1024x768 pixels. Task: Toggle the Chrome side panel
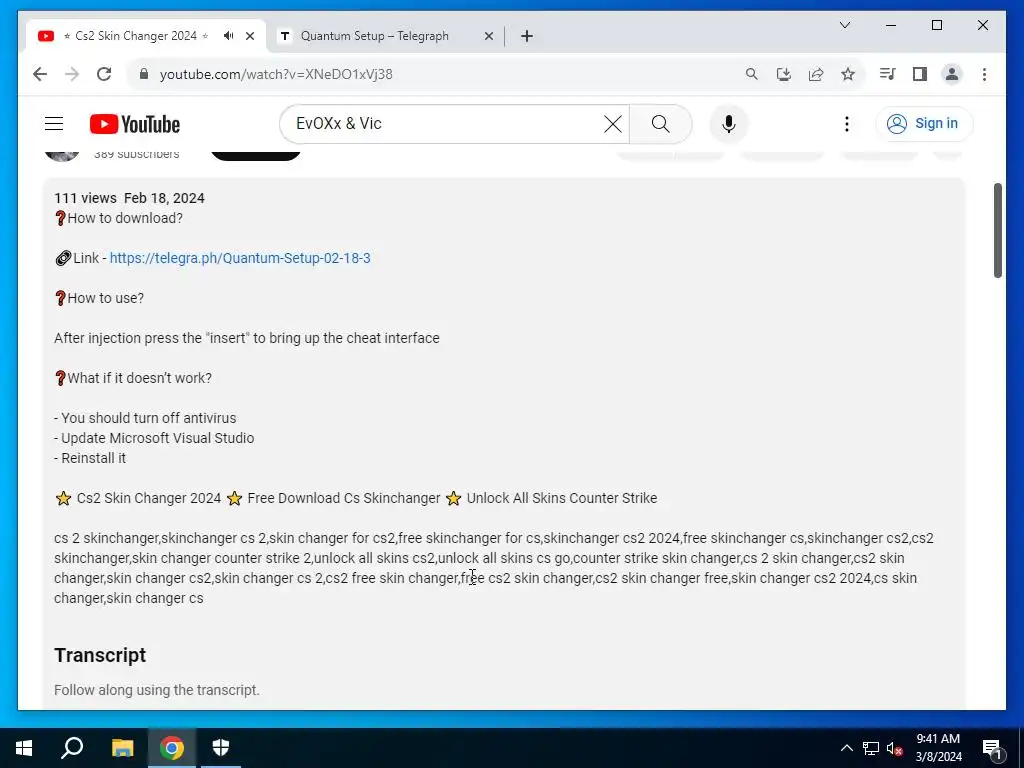(920, 74)
